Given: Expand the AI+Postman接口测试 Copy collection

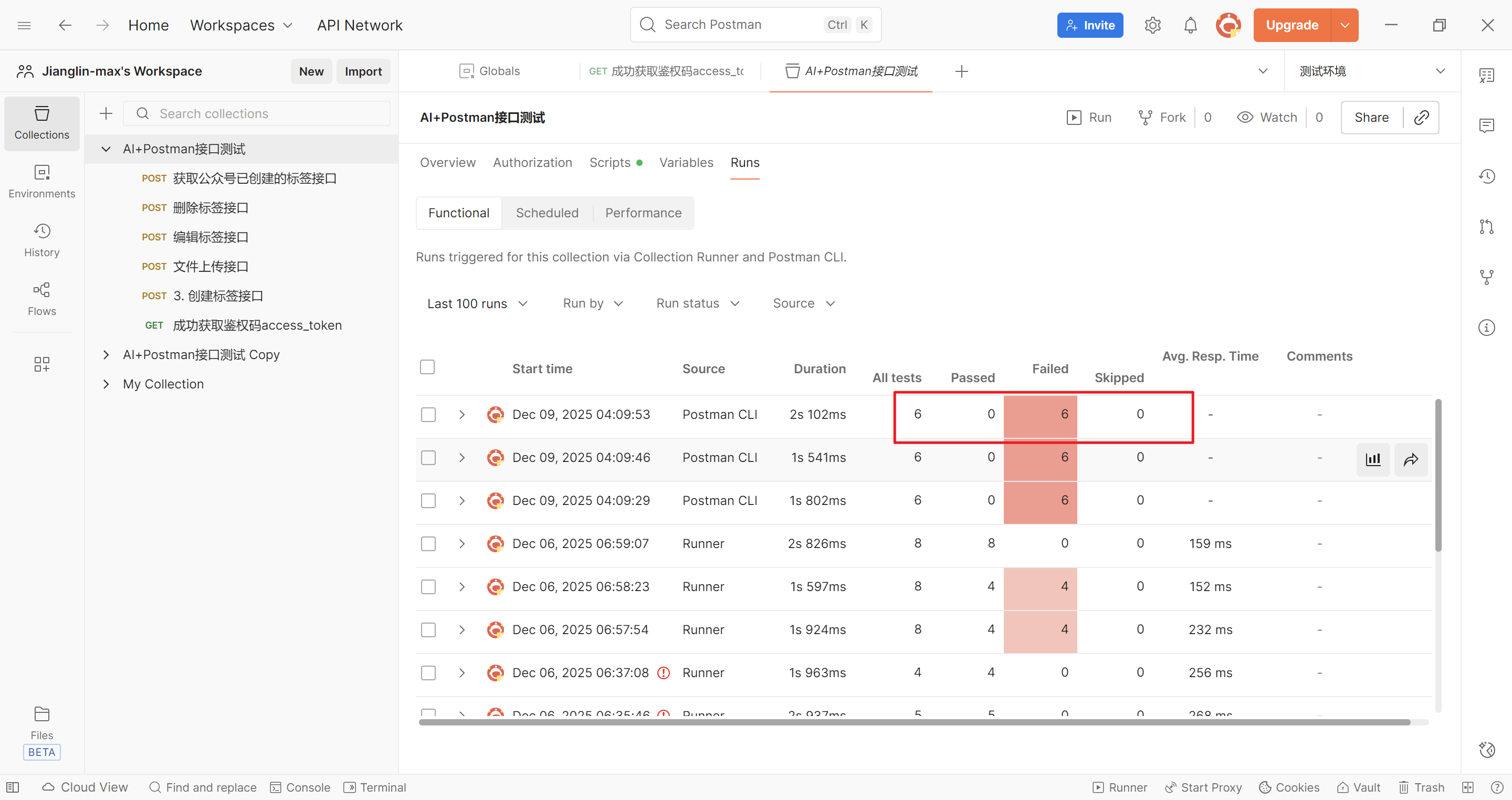Looking at the screenshot, I should (106, 354).
